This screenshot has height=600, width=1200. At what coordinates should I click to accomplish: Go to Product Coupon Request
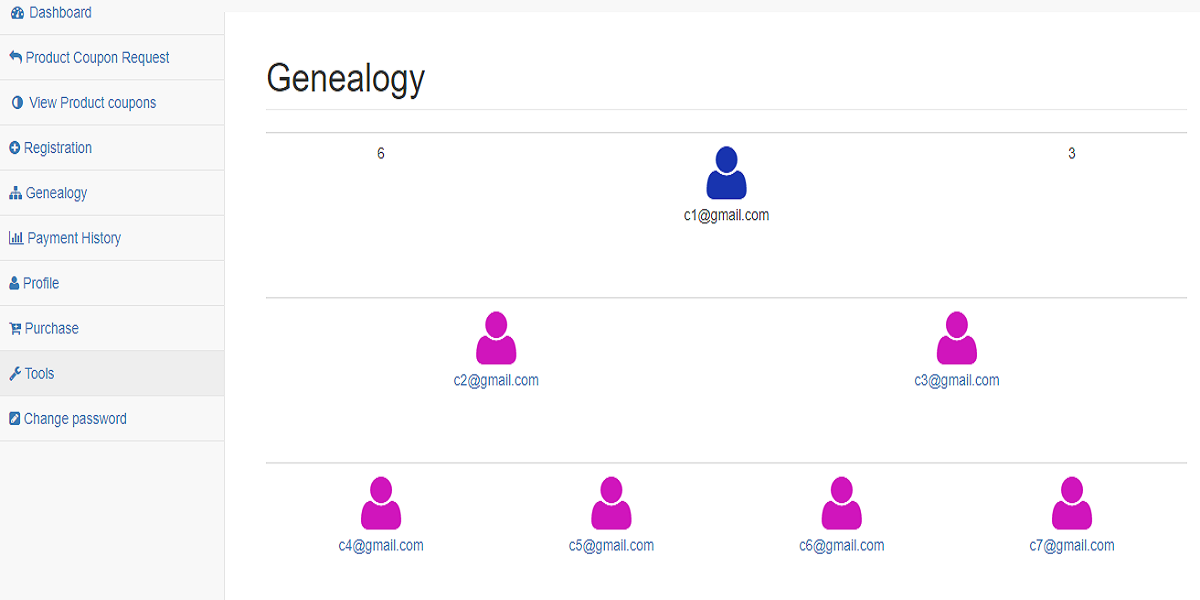pyautogui.click(x=112, y=58)
